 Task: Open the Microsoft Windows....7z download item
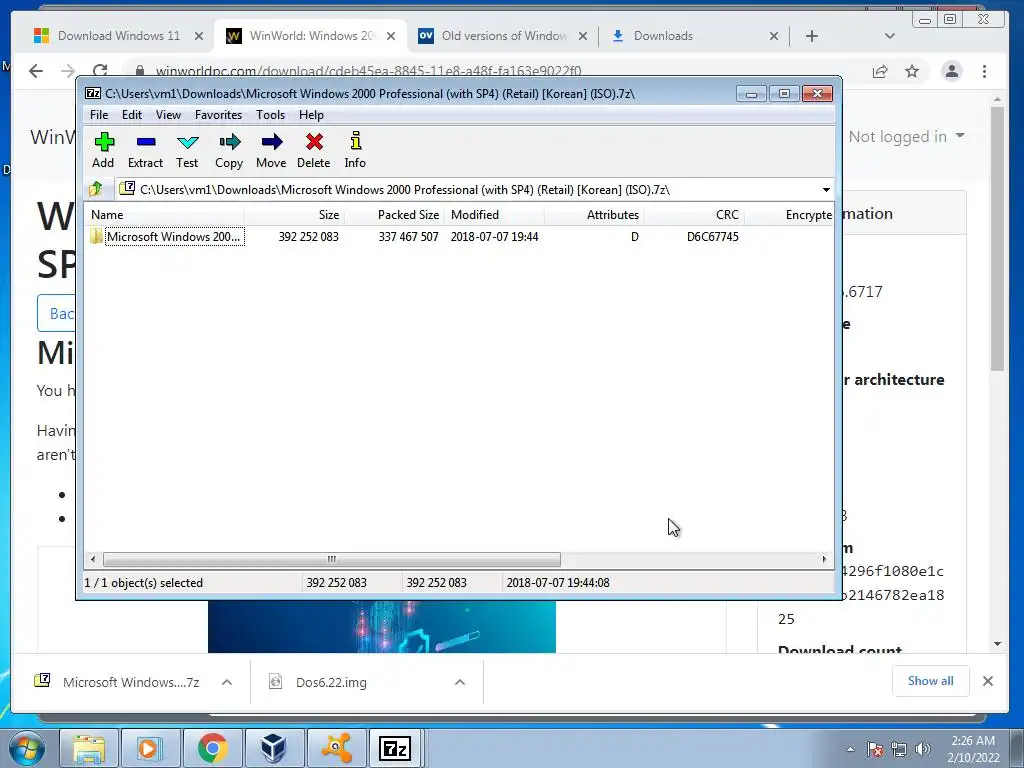tap(118, 682)
